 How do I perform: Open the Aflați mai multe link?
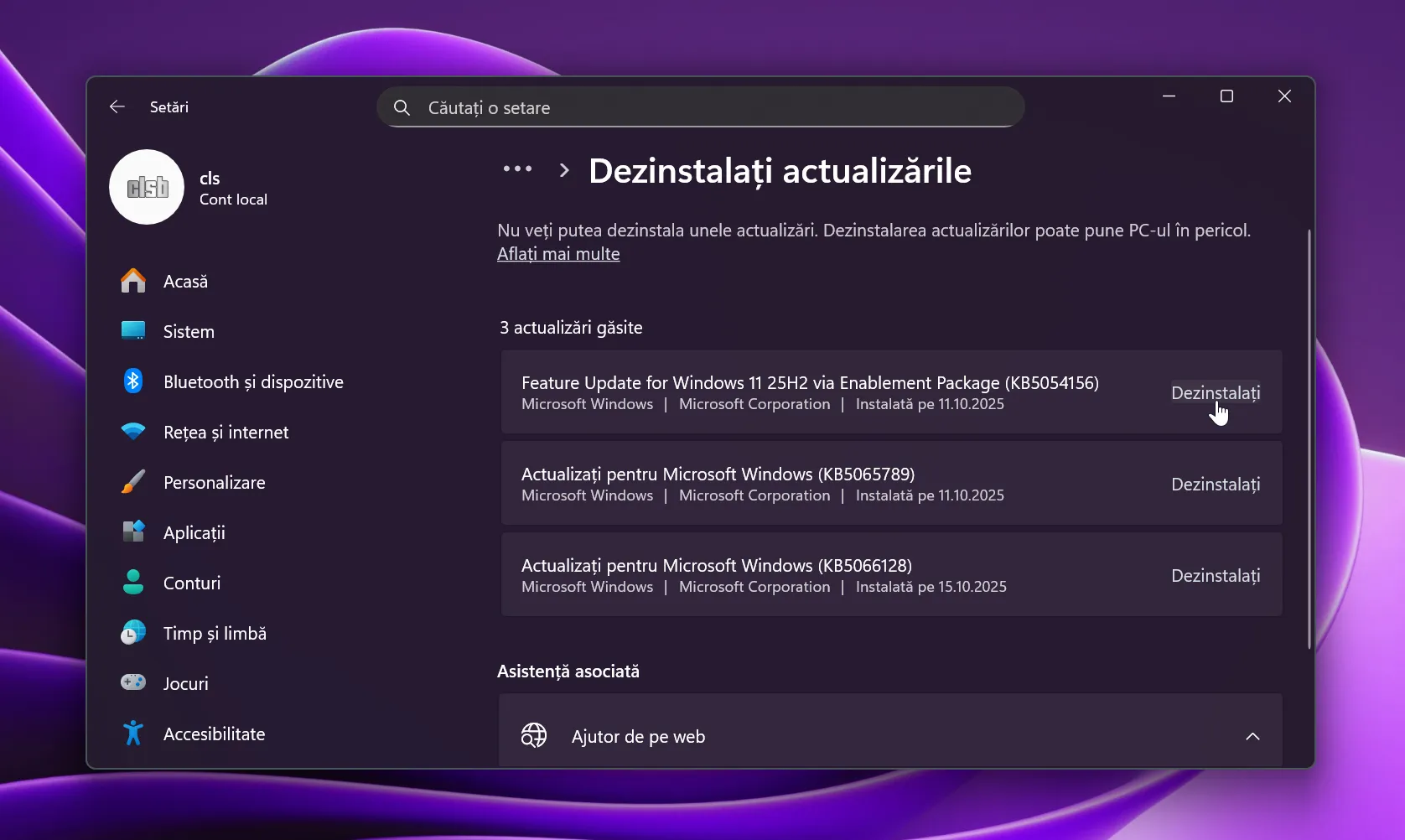click(558, 254)
